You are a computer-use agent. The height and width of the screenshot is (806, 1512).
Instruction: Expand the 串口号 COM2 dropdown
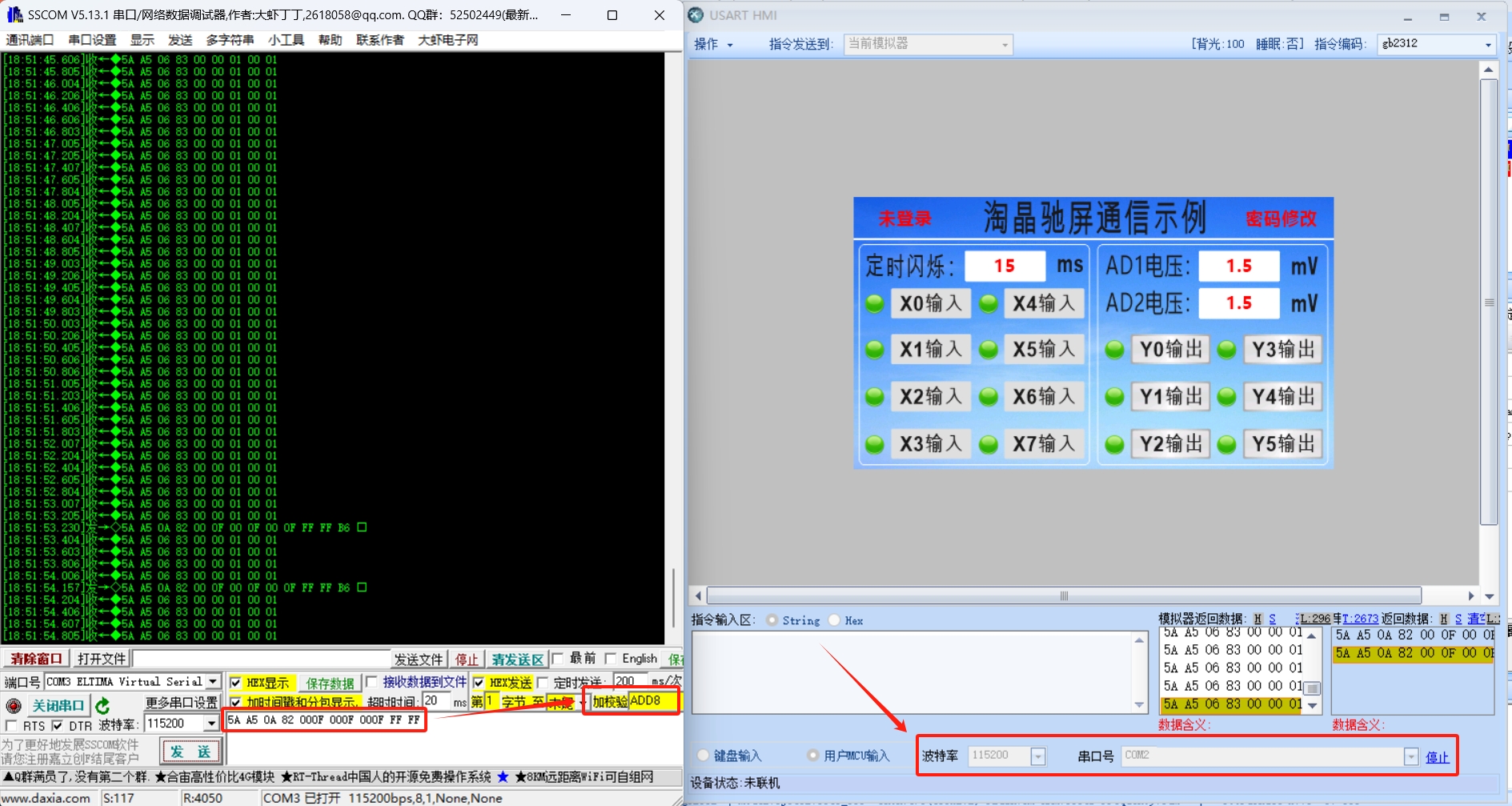(x=1411, y=756)
